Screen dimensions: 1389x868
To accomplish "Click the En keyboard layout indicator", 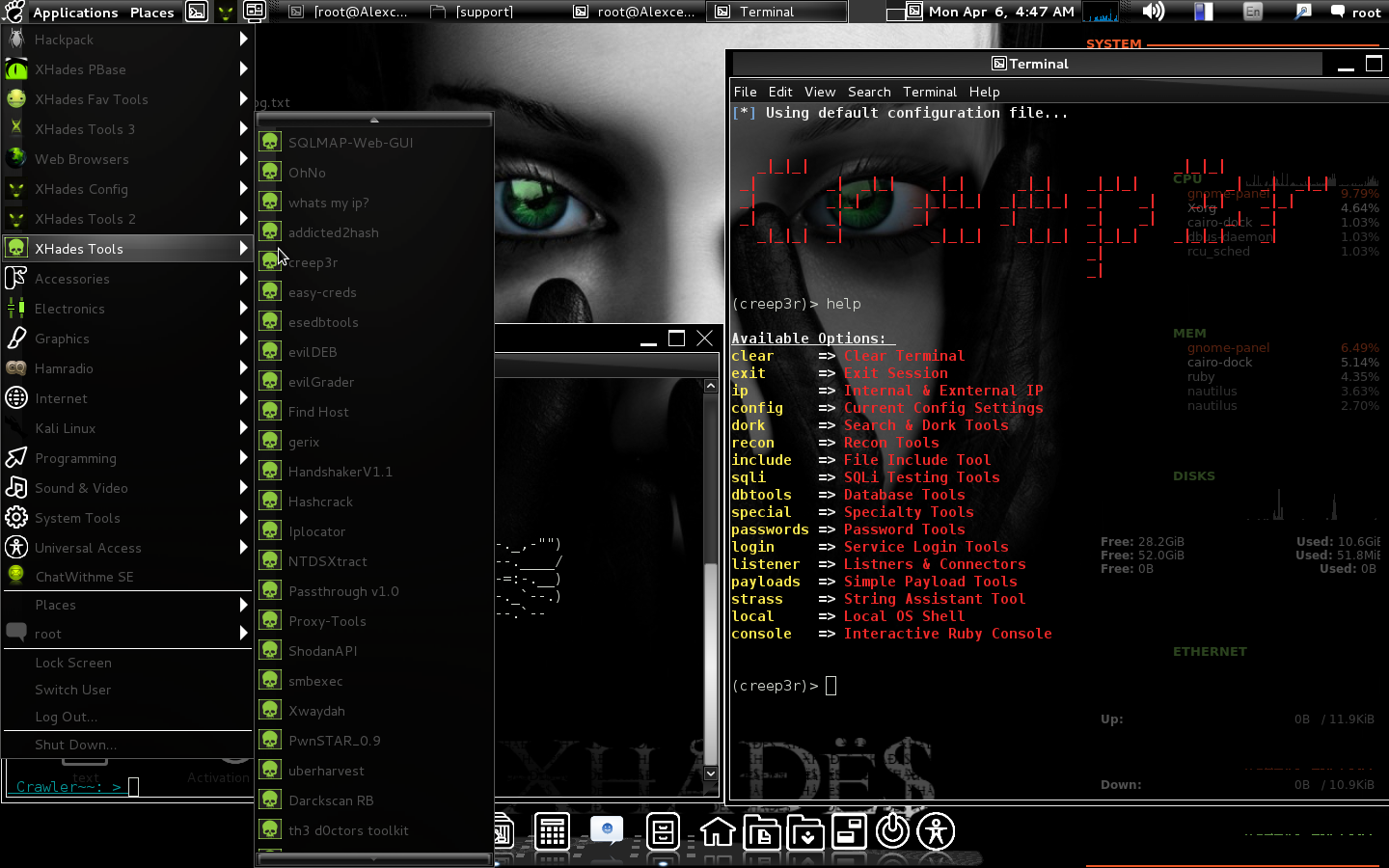I will [x=1253, y=12].
